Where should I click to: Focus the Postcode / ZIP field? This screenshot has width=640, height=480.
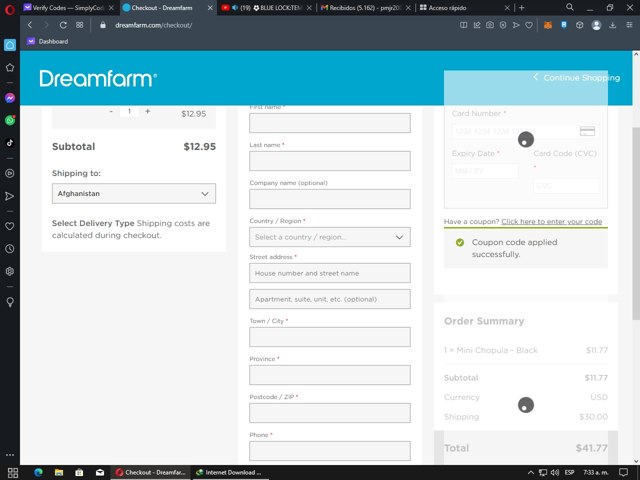(x=330, y=413)
